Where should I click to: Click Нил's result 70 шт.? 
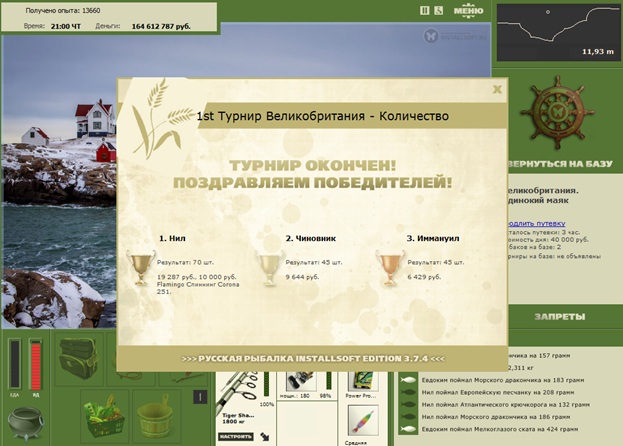185,262
